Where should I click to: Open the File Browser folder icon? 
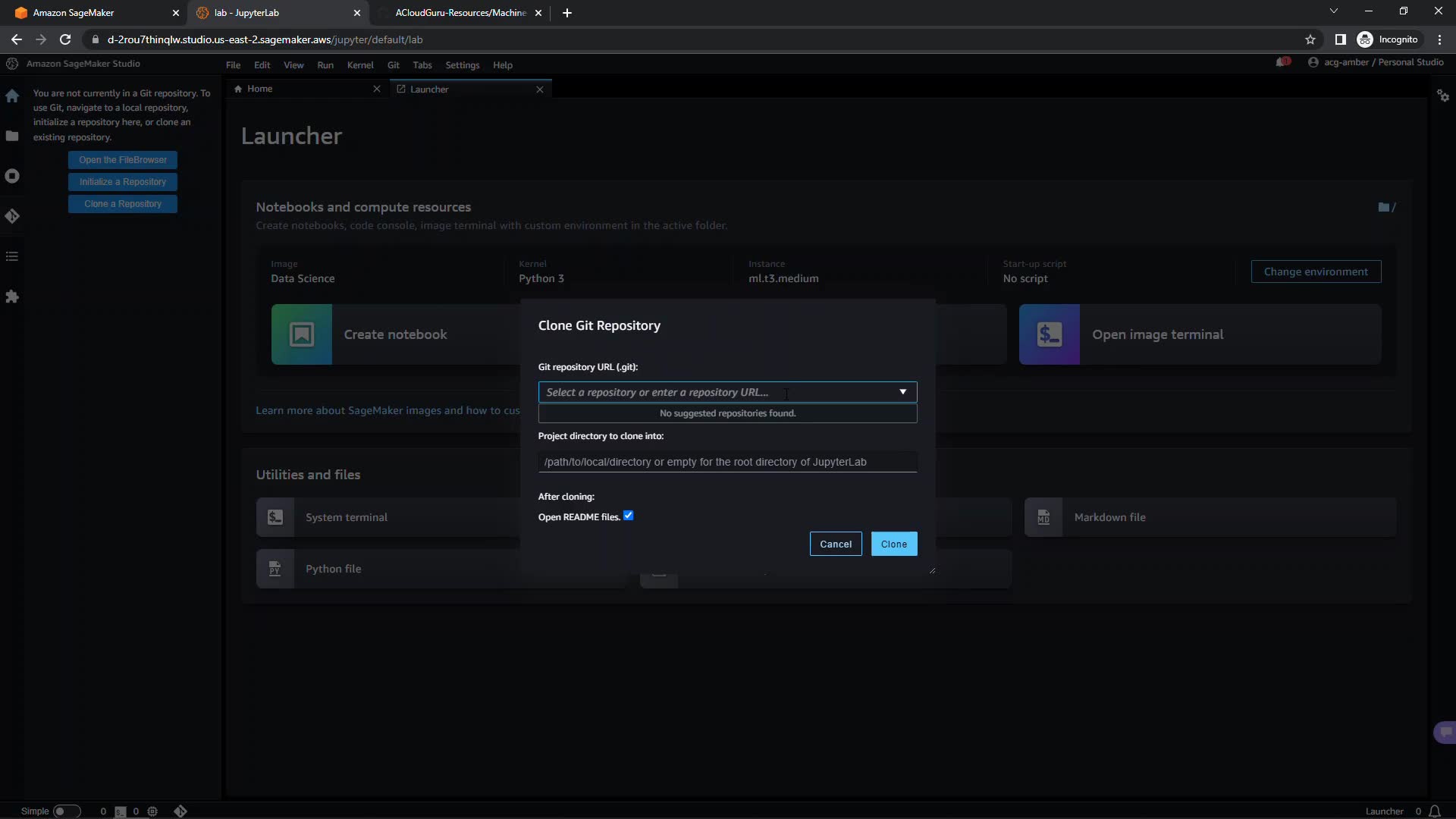tap(12, 136)
